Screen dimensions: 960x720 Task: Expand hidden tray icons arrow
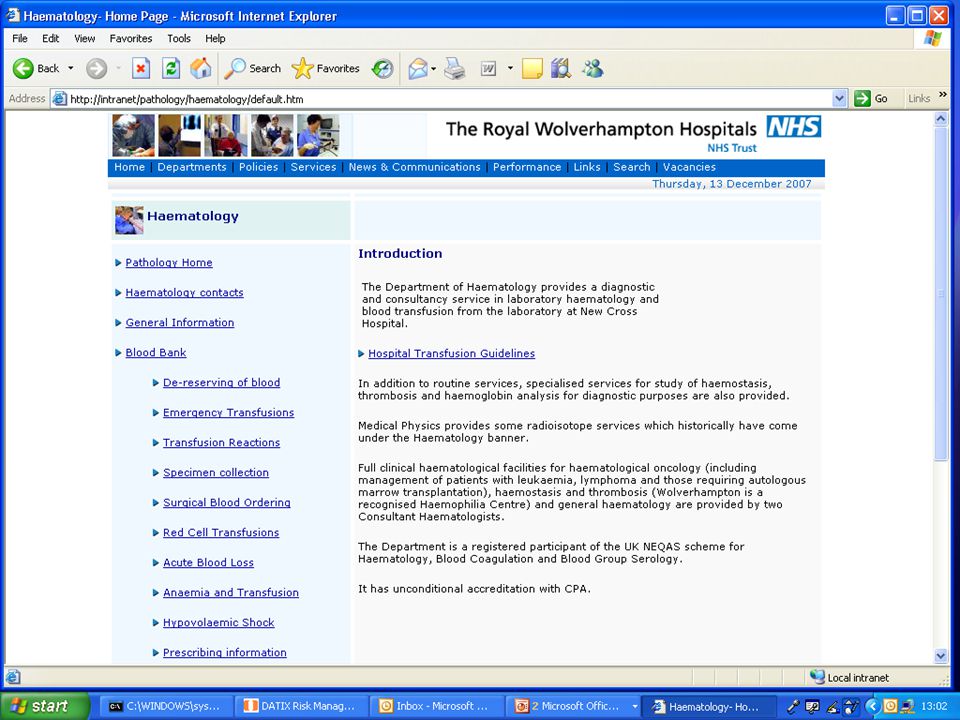pyautogui.click(x=873, y=706)
